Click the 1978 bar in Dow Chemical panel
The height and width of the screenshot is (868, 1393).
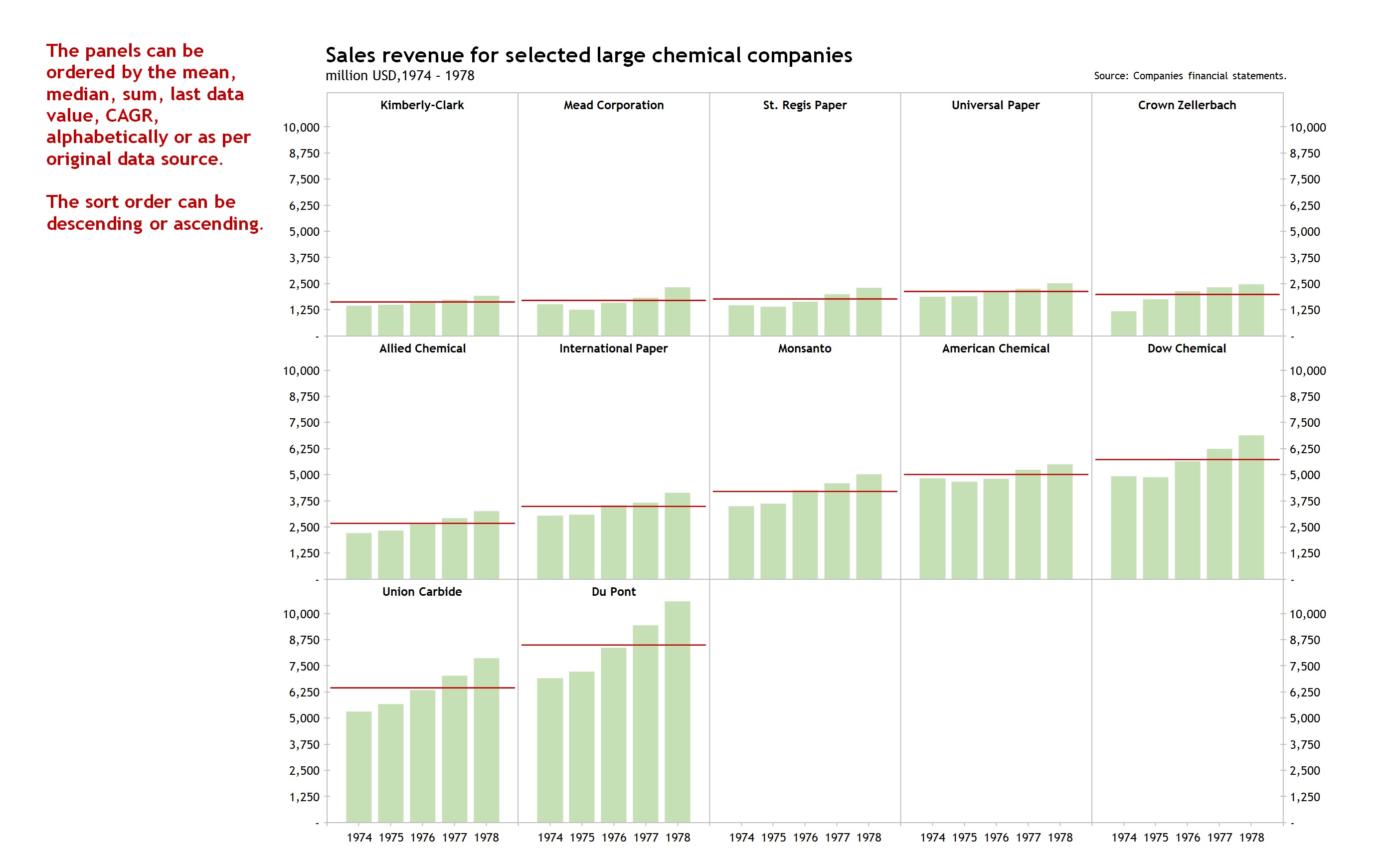(1251, 507)
